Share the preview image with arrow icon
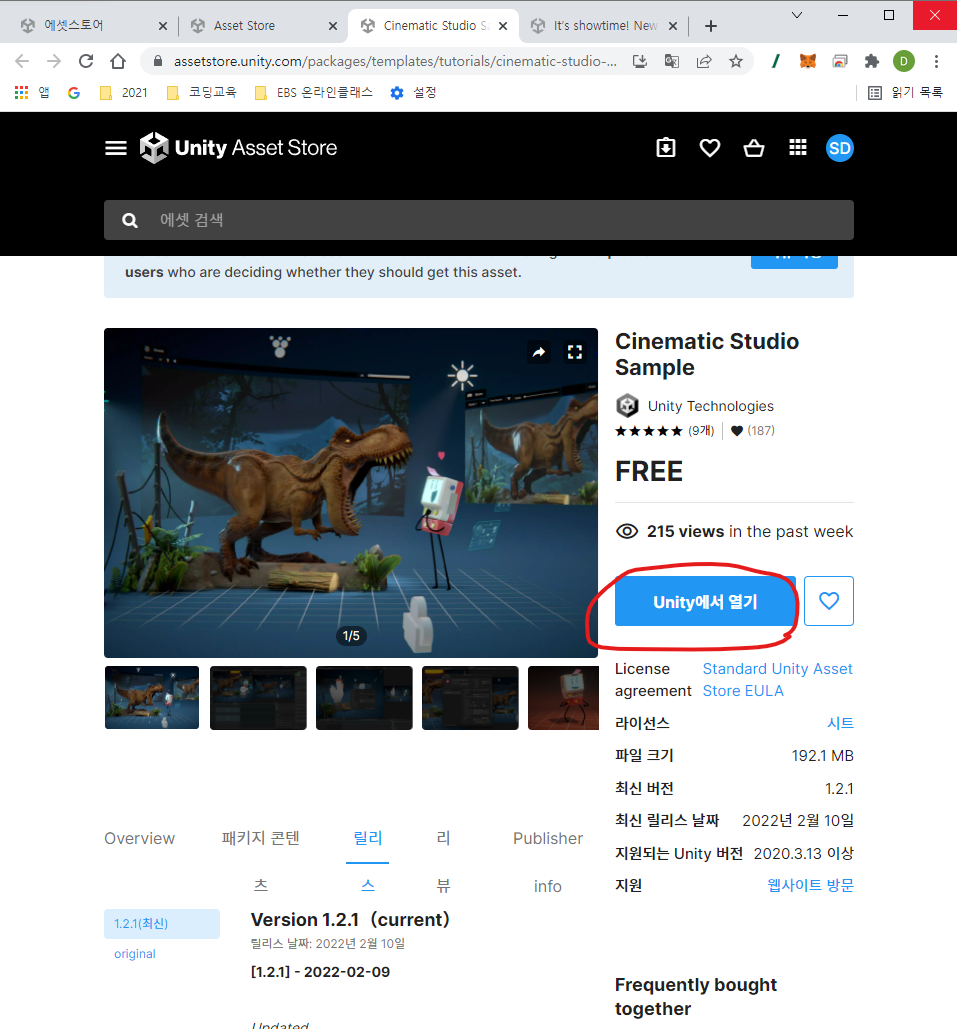 point(539,352)
